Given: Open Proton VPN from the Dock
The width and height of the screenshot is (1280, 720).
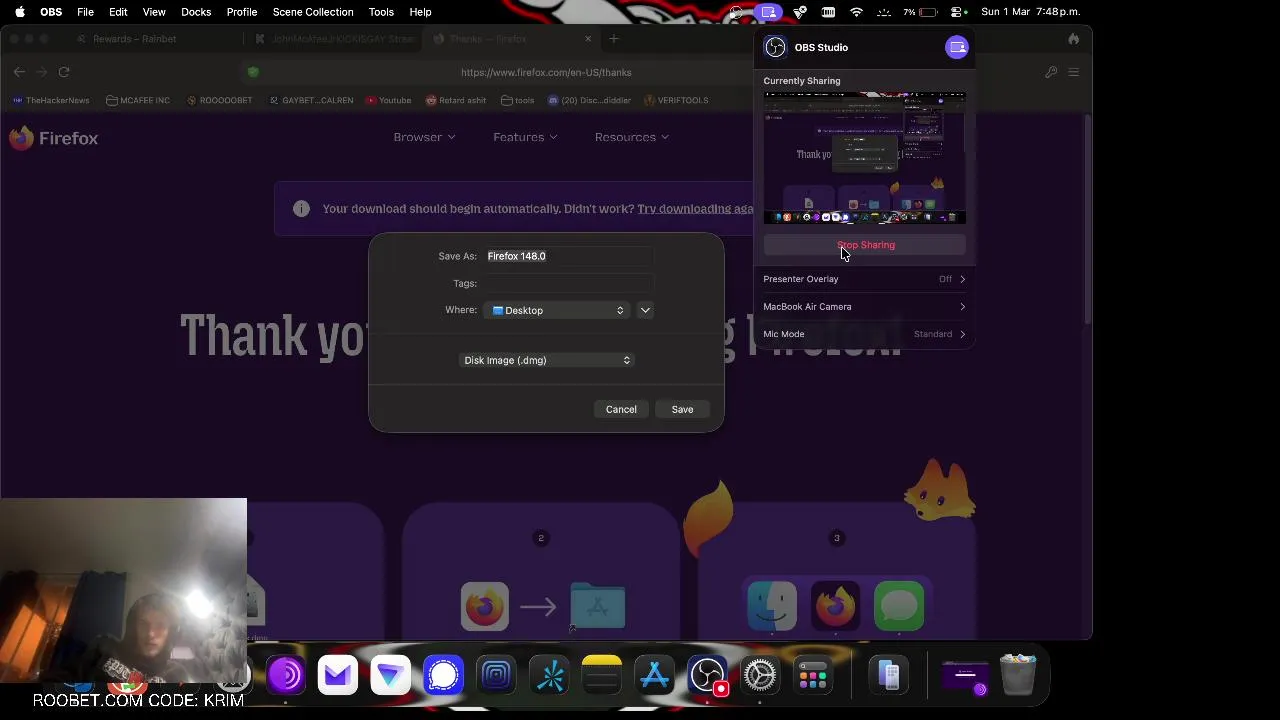Looking at the screenshot, I should [x=390, y=676].
